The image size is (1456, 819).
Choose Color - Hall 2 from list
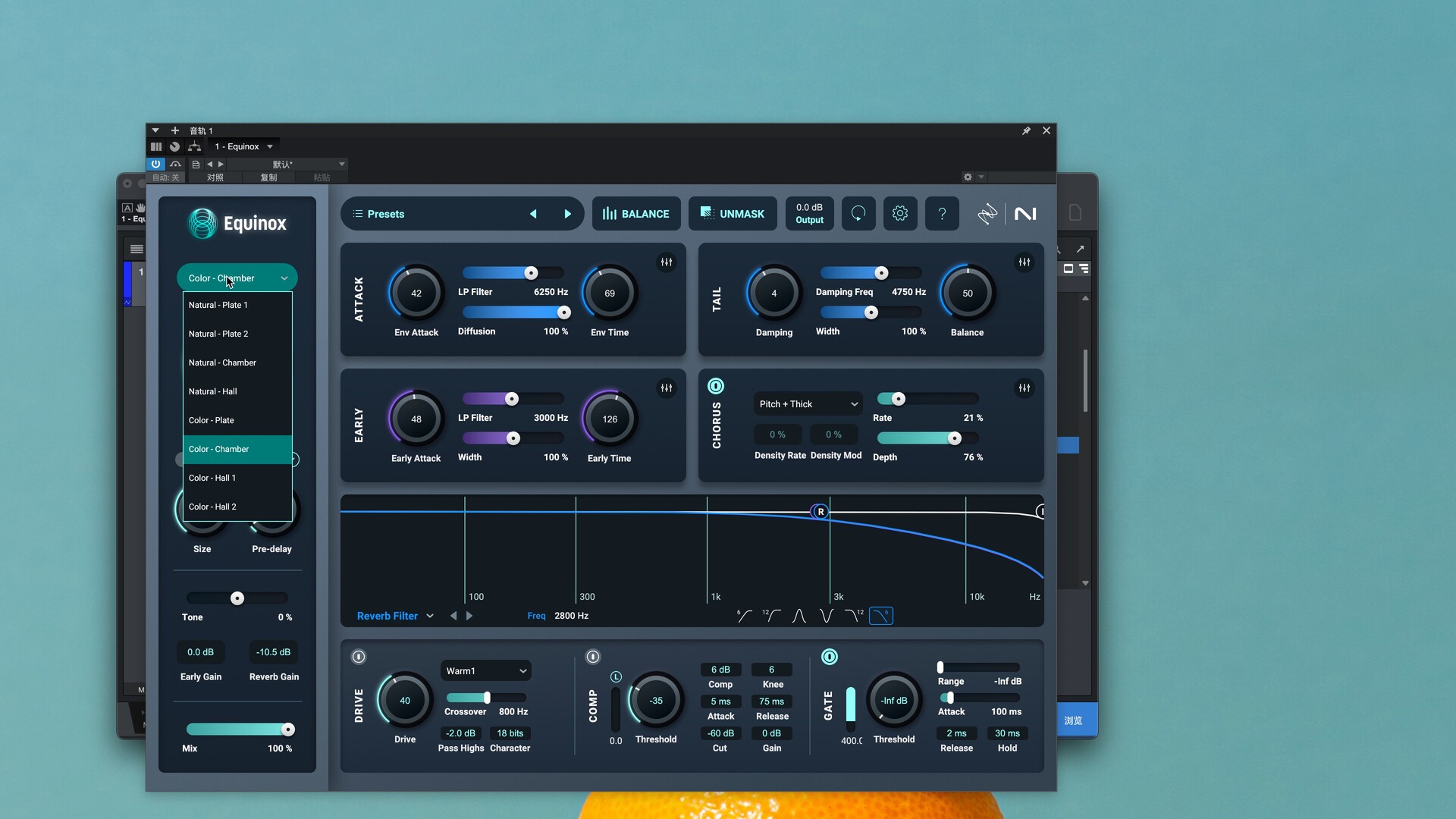click(x=237, y=507)
